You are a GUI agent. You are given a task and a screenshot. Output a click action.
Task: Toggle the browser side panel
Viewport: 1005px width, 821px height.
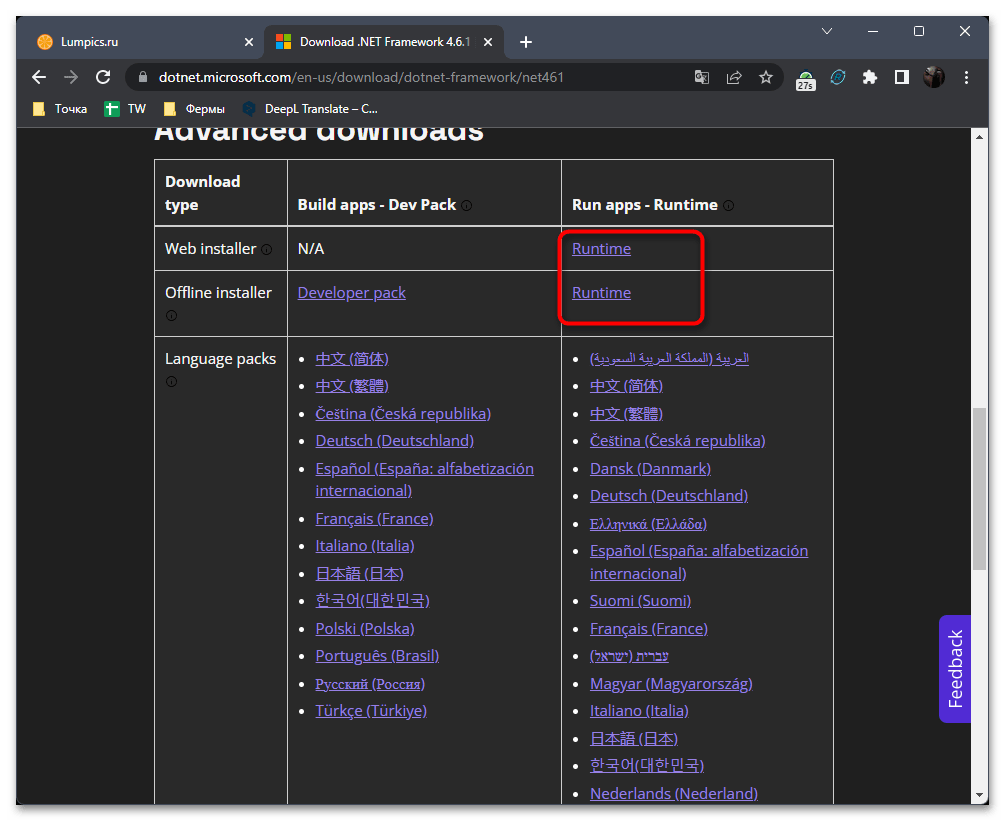pyautogui.click(x=902, y=78)
